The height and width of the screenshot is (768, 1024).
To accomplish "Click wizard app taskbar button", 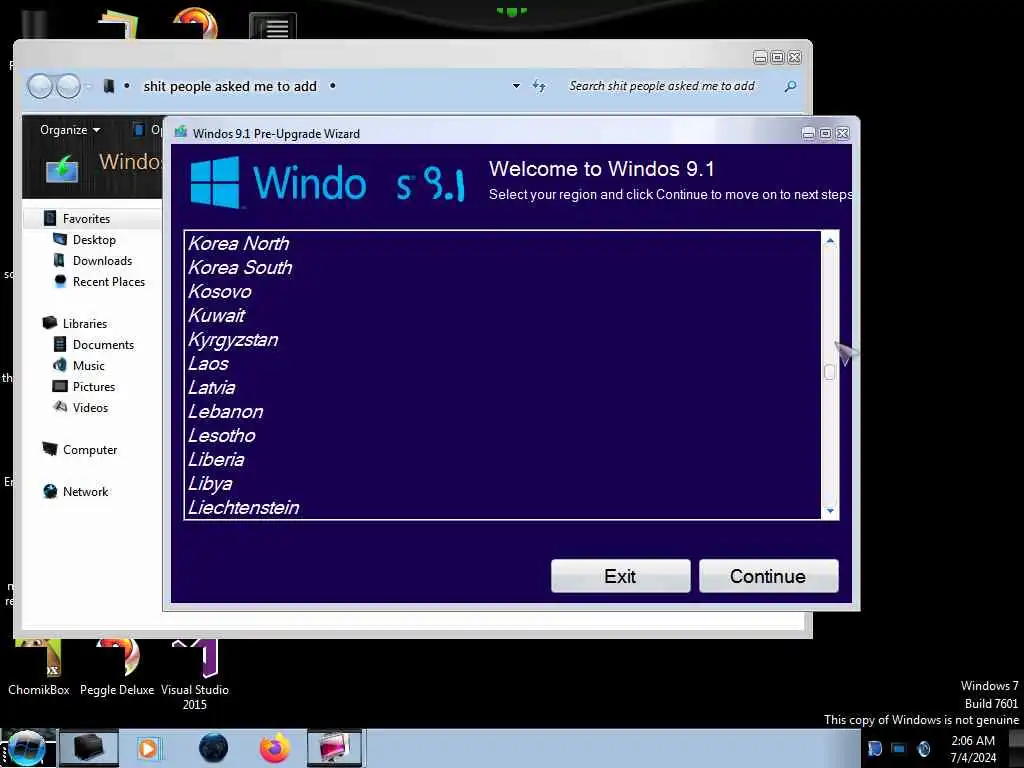I will (x=334, y=748).
